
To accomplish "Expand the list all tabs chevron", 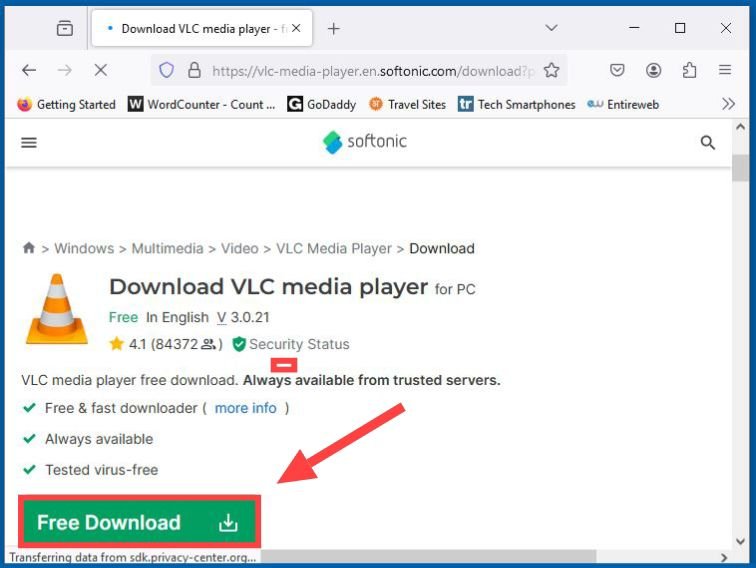I will coord(551,28).
